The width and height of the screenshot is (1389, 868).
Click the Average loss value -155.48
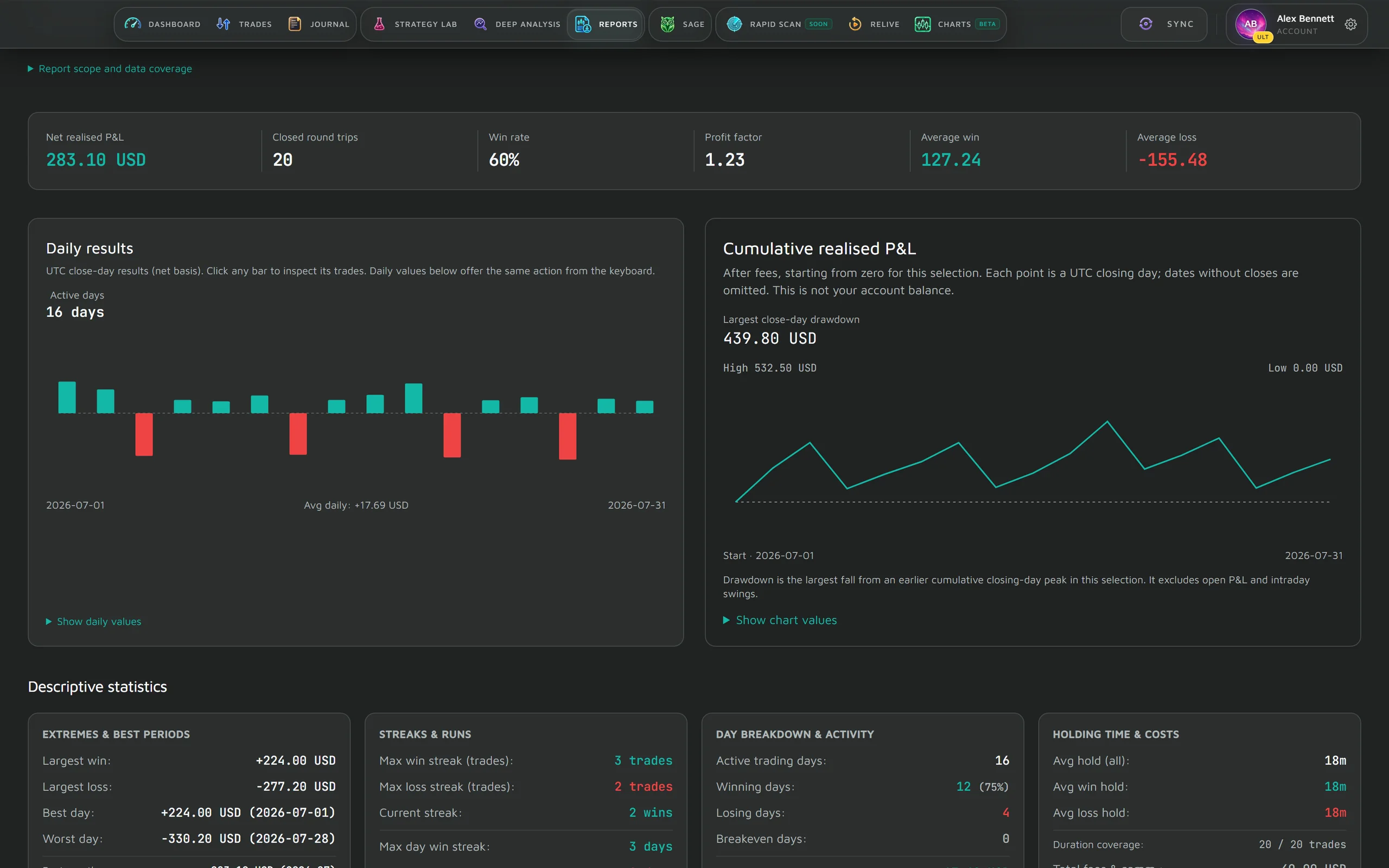(x=1172, y=159)
